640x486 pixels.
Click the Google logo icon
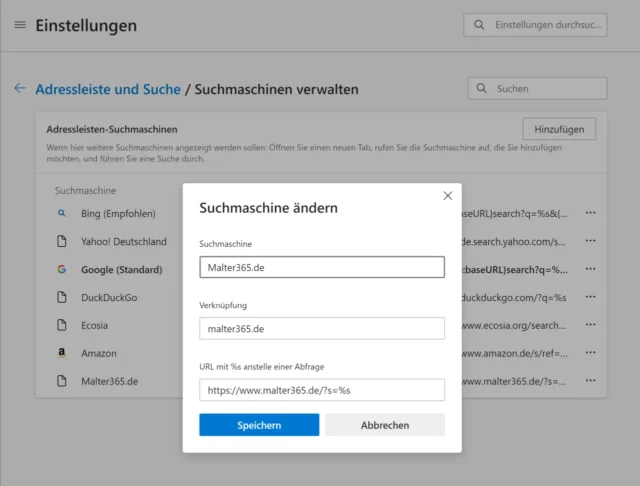(x=61, y=269)
